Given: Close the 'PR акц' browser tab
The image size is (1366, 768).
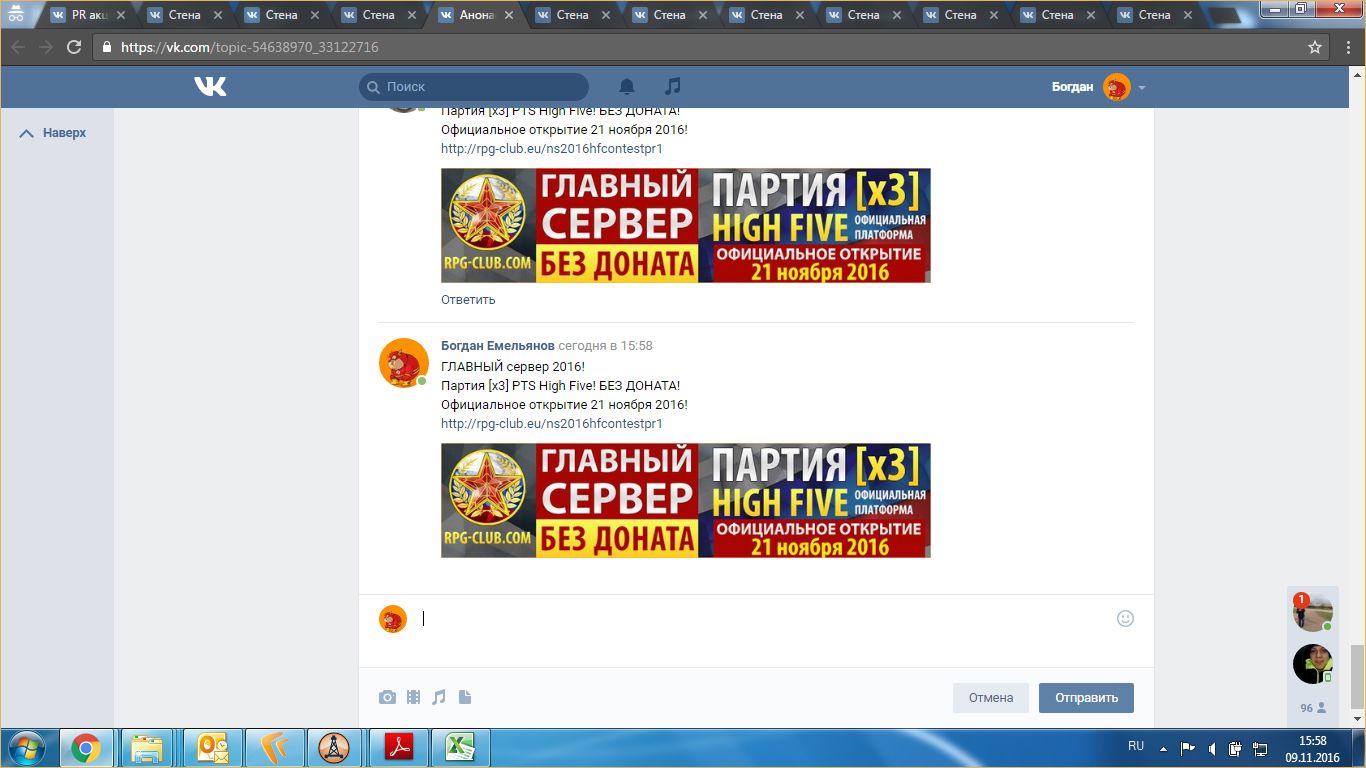Looking at the screenshot, I should (x=120, y=15).
